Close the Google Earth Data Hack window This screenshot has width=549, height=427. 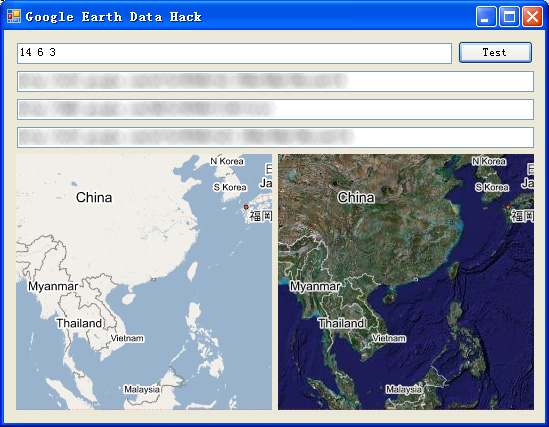[x=533, y=16]
